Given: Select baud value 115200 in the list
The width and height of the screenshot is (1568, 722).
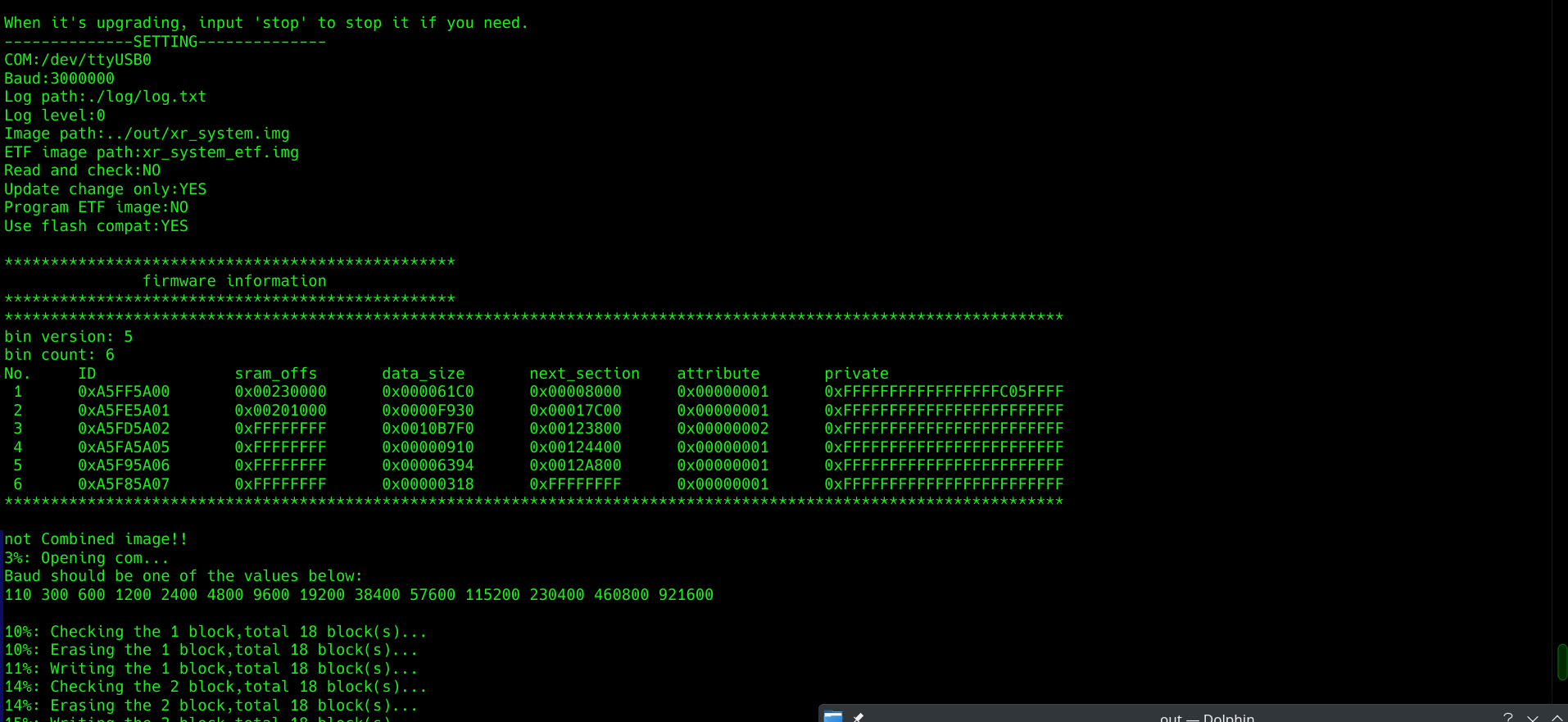Looking at the screenshot, I should (x=492, y=595).
